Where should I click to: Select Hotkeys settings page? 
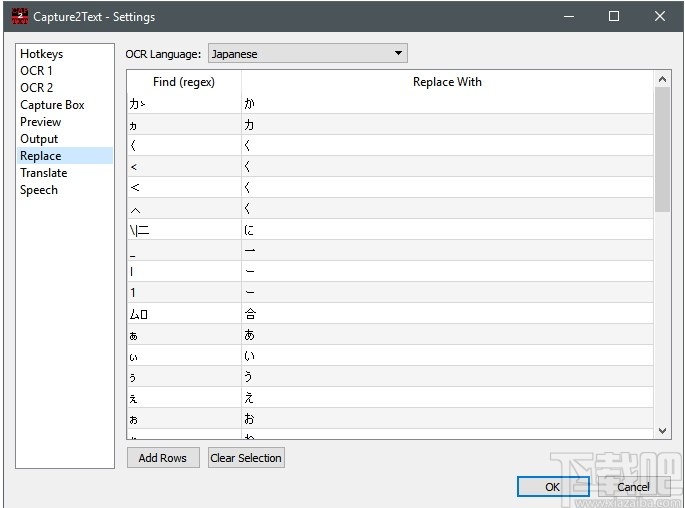coord(41,54)
